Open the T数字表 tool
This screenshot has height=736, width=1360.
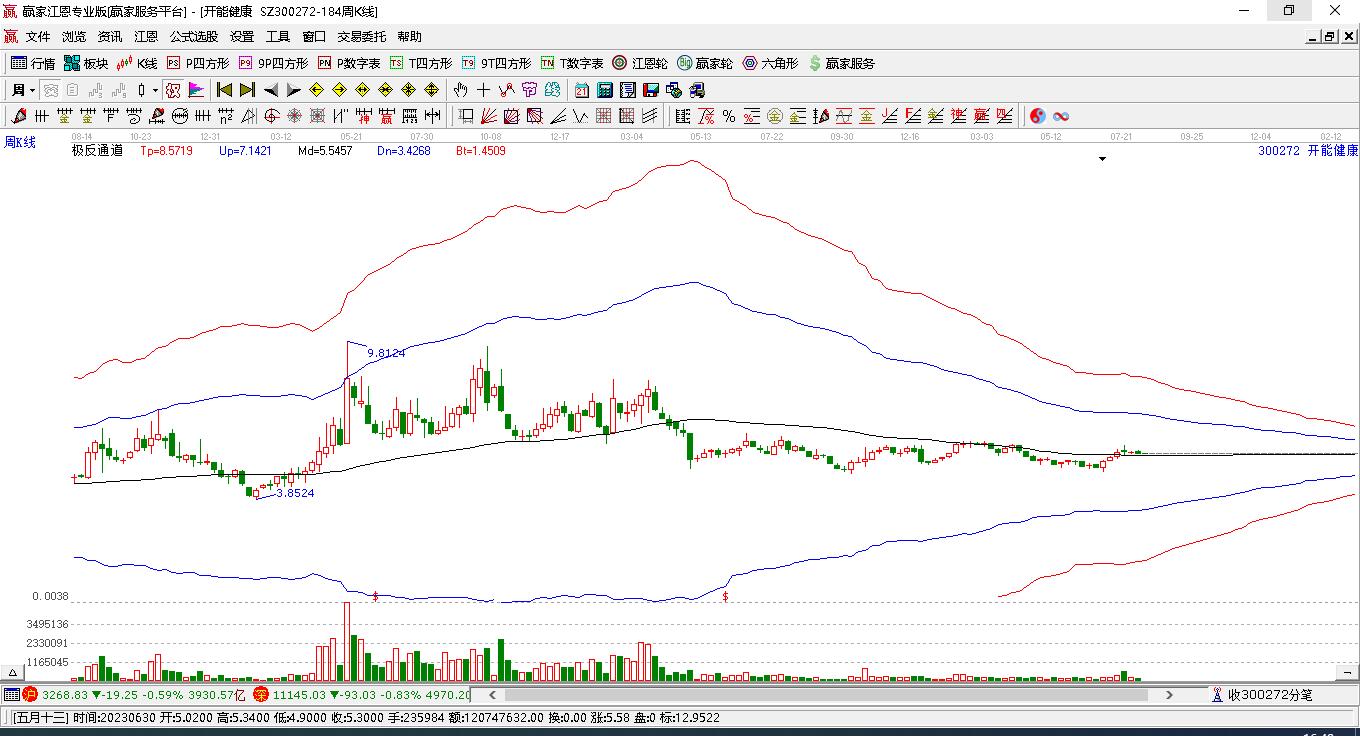click(572, 63)
